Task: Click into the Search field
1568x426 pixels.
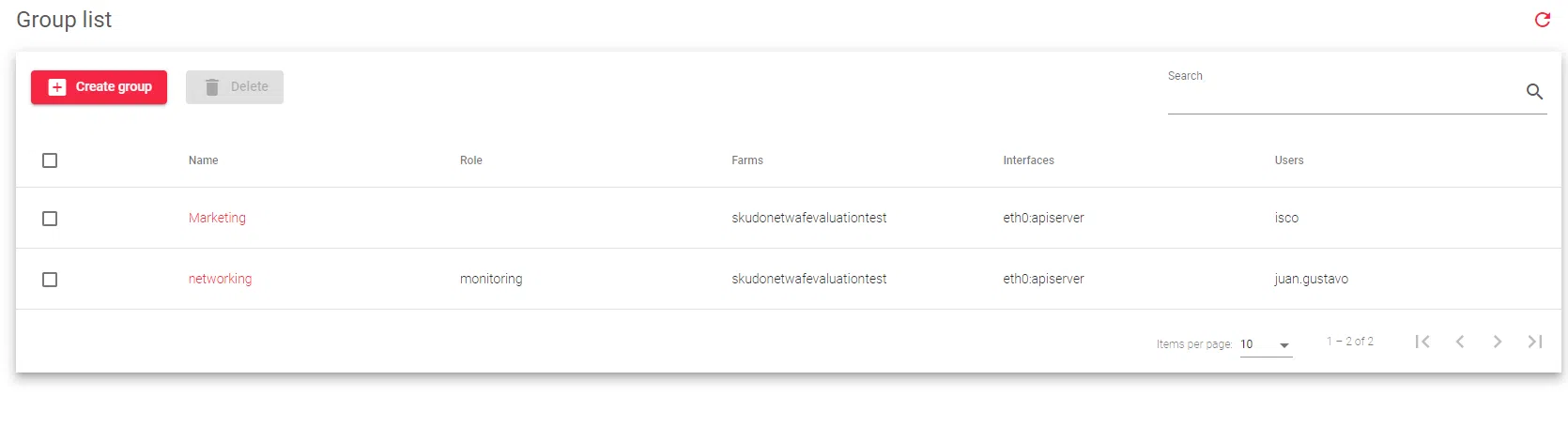Action: [x=1343, y=96]
